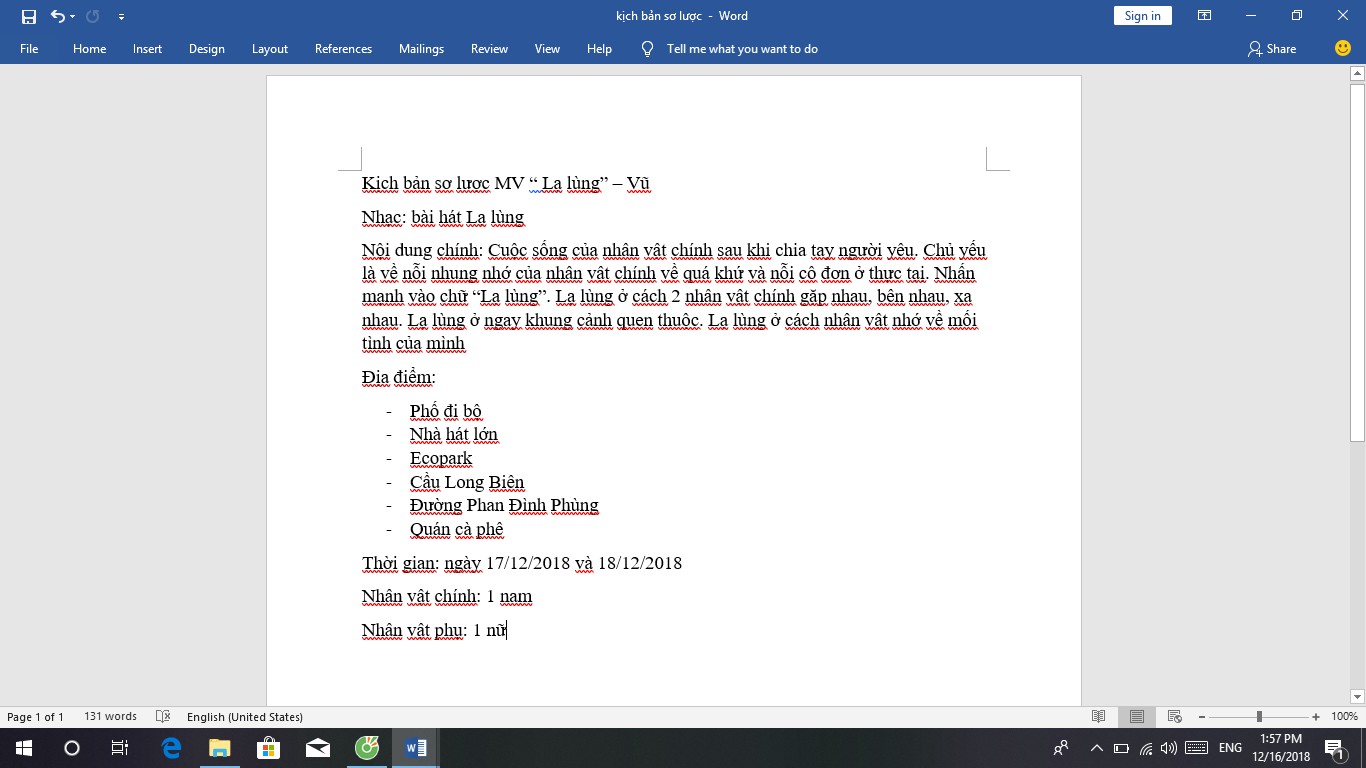Image resolution: width=1366 pixels, height=768 pixels.
Task: Switch to Web Layout view
Action: 1175,716
